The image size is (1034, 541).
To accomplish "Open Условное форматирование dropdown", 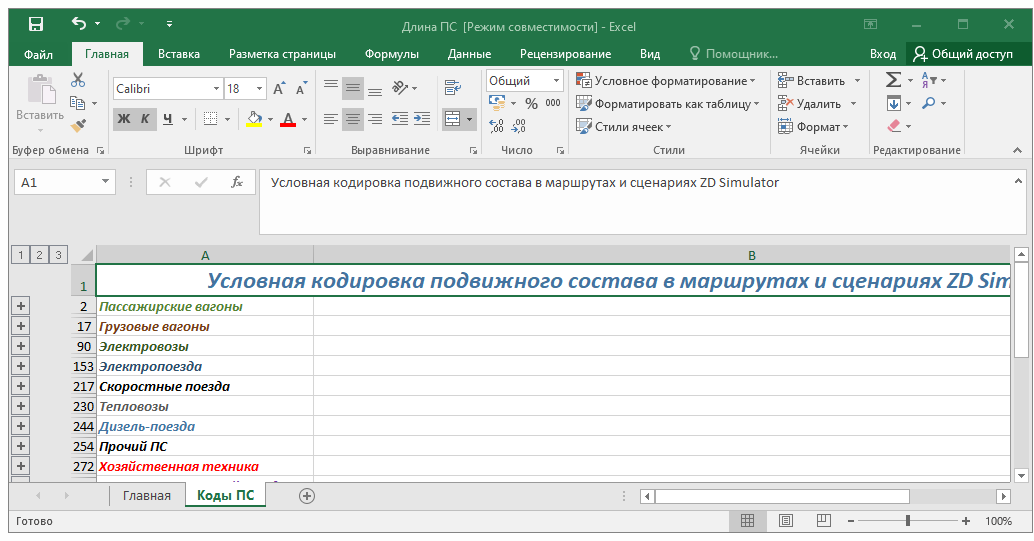I will click(666, 80).
